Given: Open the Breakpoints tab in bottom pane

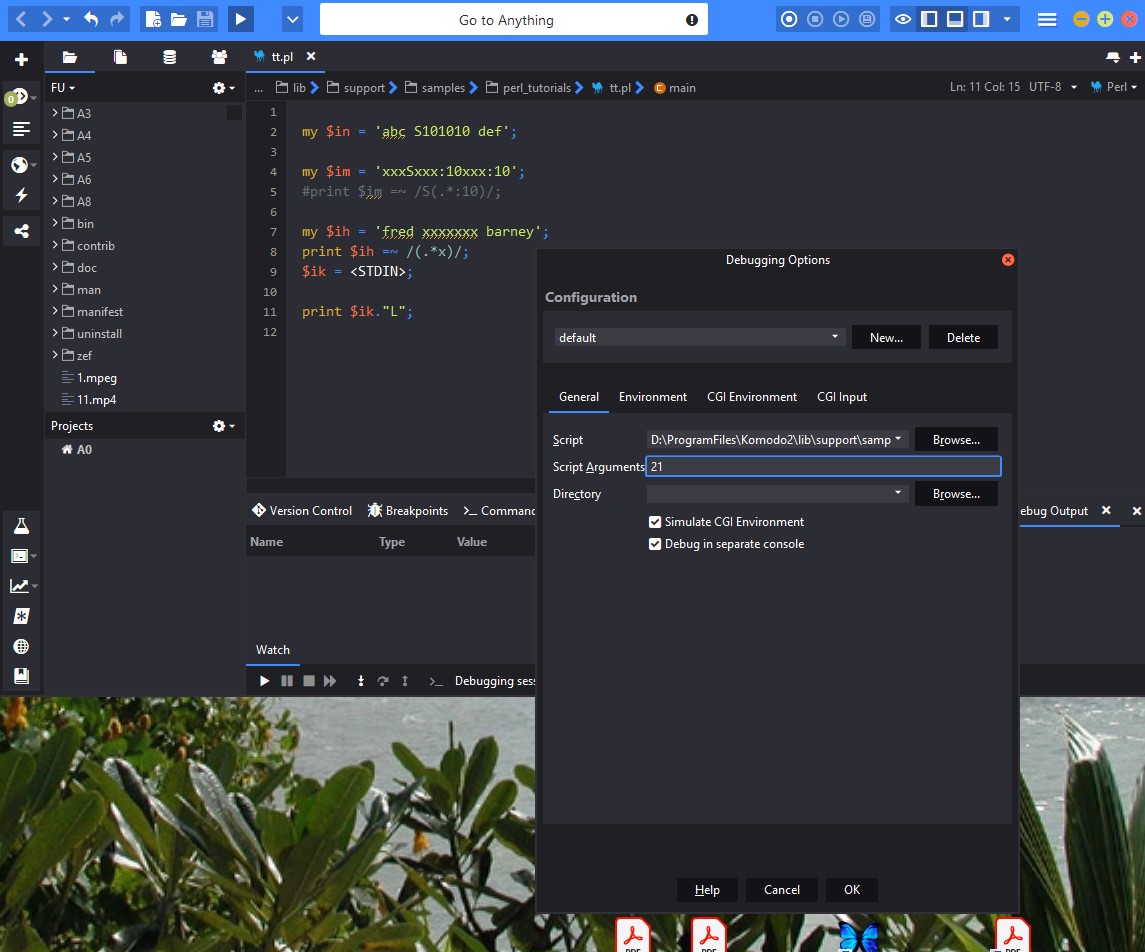Looking at the screenshot, I should (x=408, y=511).
